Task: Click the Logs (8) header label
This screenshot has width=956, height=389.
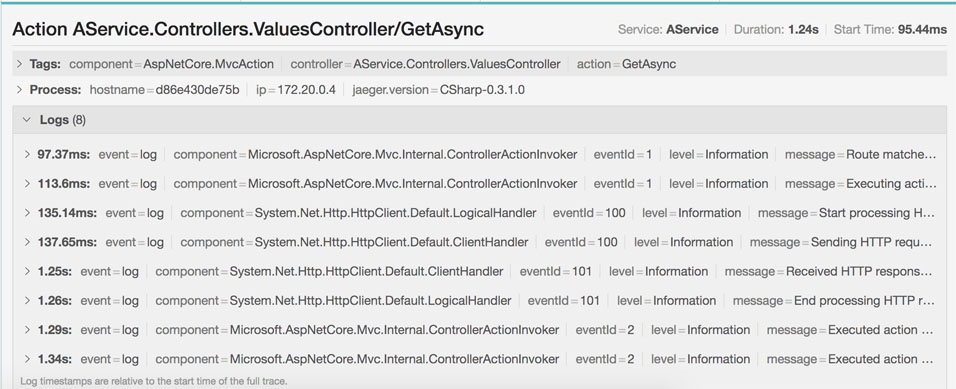Action: 63,120
